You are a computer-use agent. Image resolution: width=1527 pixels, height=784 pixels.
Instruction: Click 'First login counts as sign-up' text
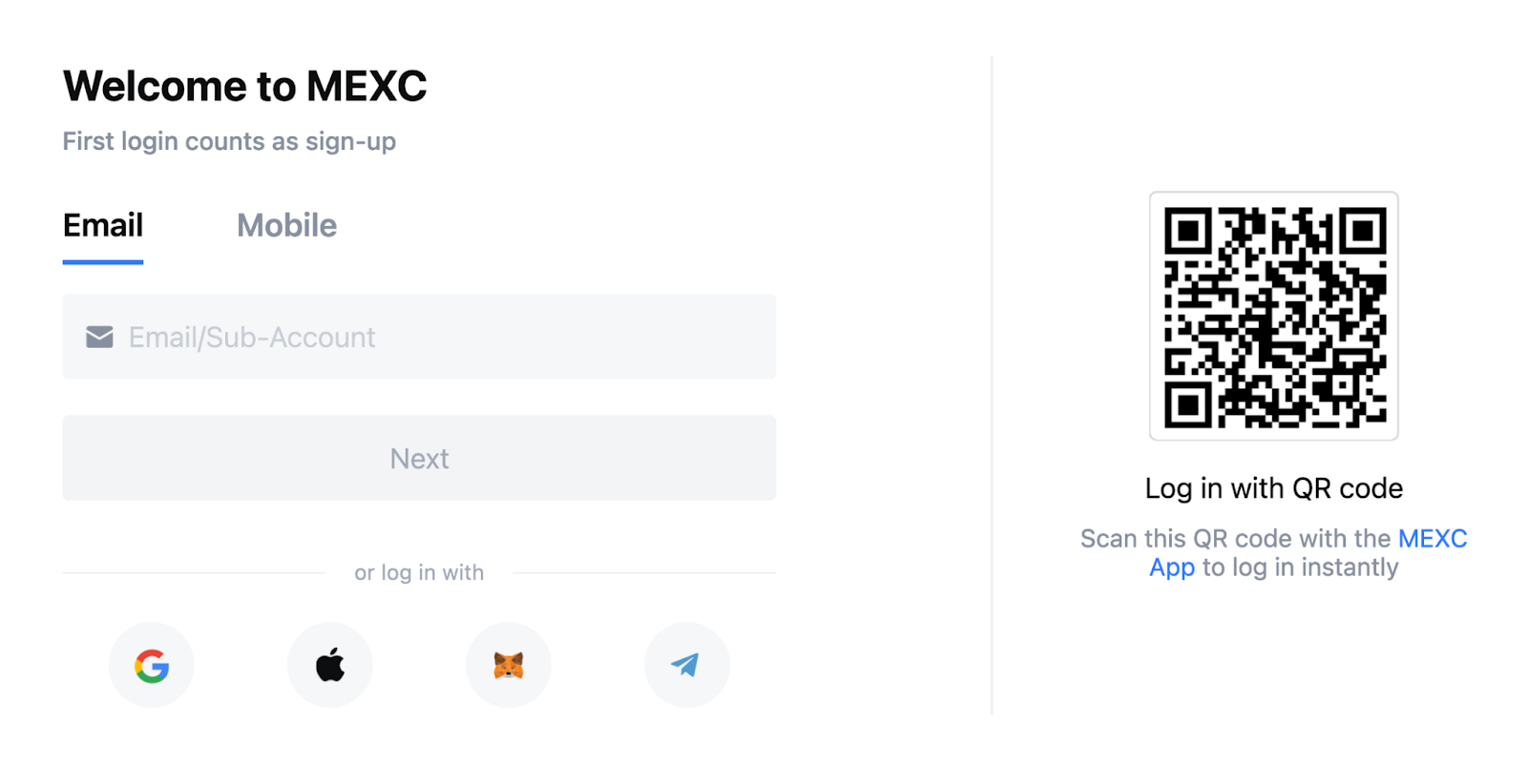229,141
